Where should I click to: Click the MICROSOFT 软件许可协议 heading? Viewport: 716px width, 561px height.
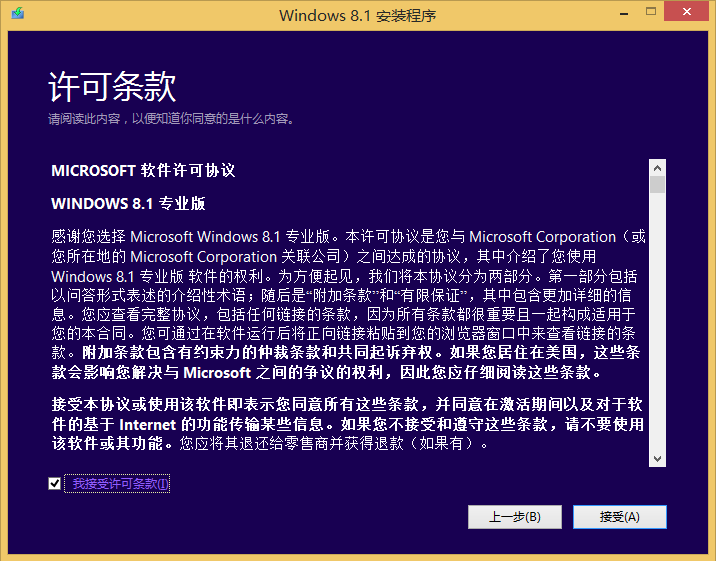143,171
